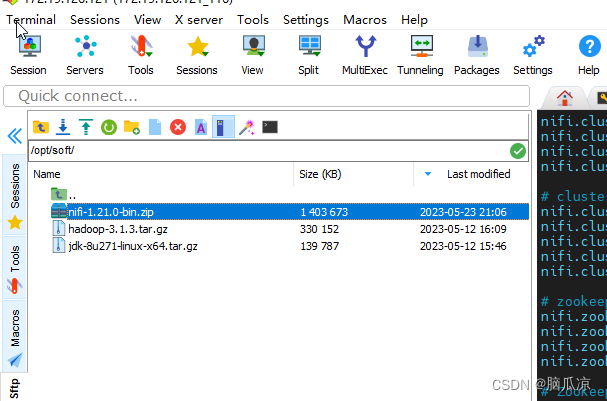Viewport: 607px width, 401px height.
Task: Confirm path with green checkmark
Action: pos(518,151)
